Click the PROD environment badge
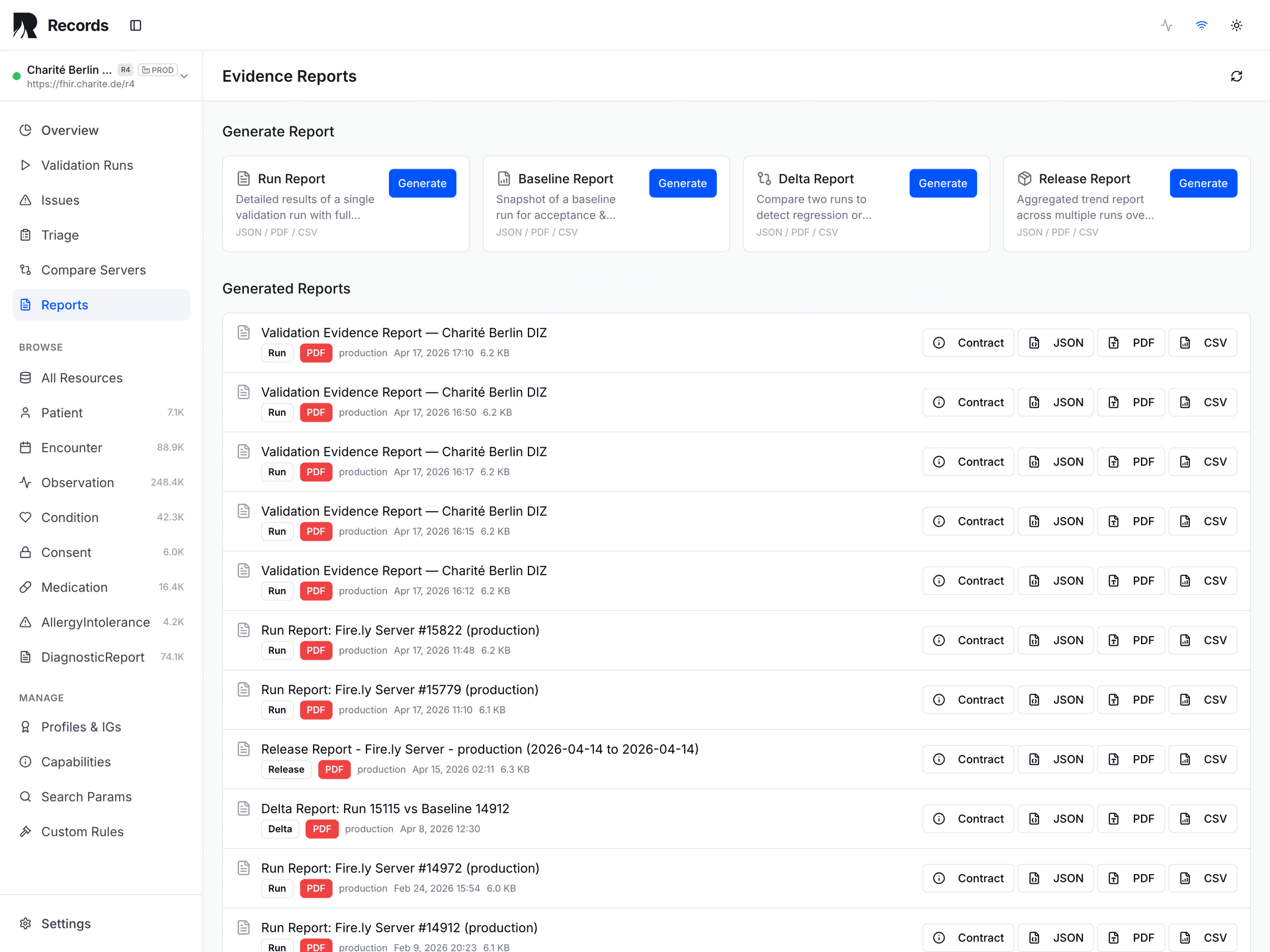Image resolution: width=1270 pixels, height=952 pixels. tap(157, 69)
